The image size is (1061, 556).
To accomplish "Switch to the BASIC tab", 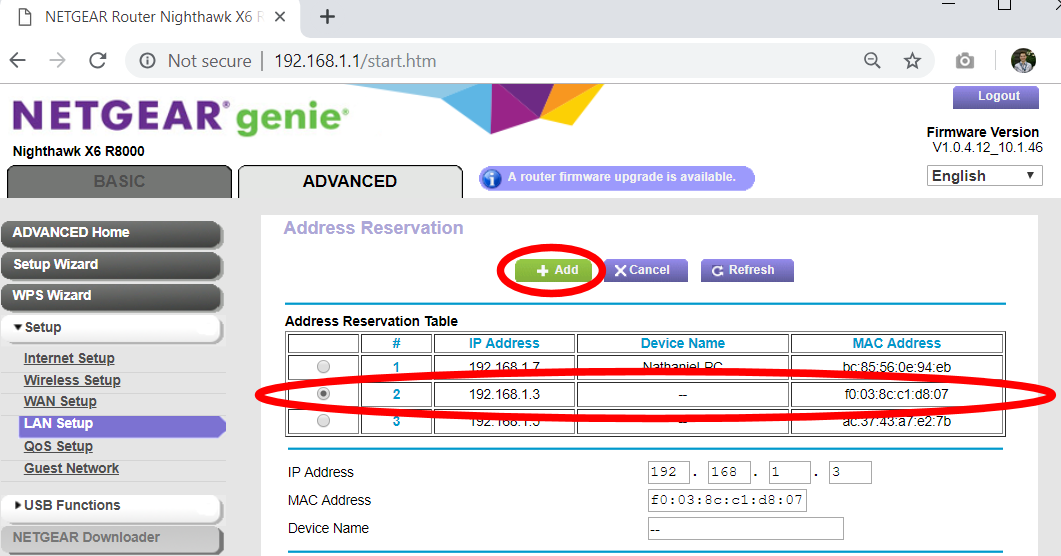I will click(x=119, y=181).
